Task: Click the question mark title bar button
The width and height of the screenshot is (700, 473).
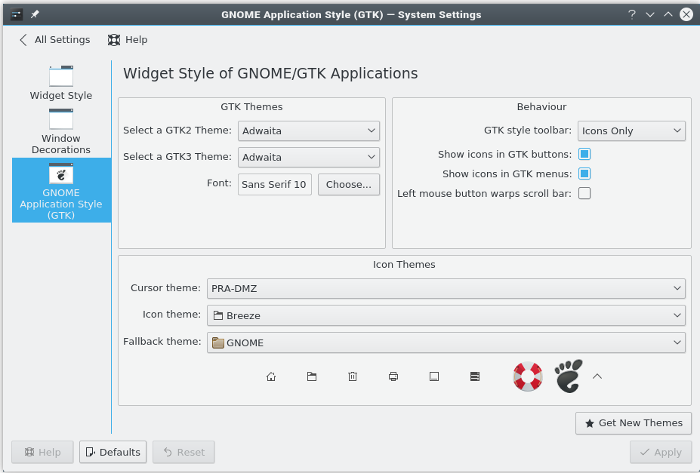Action: point(632,14)
